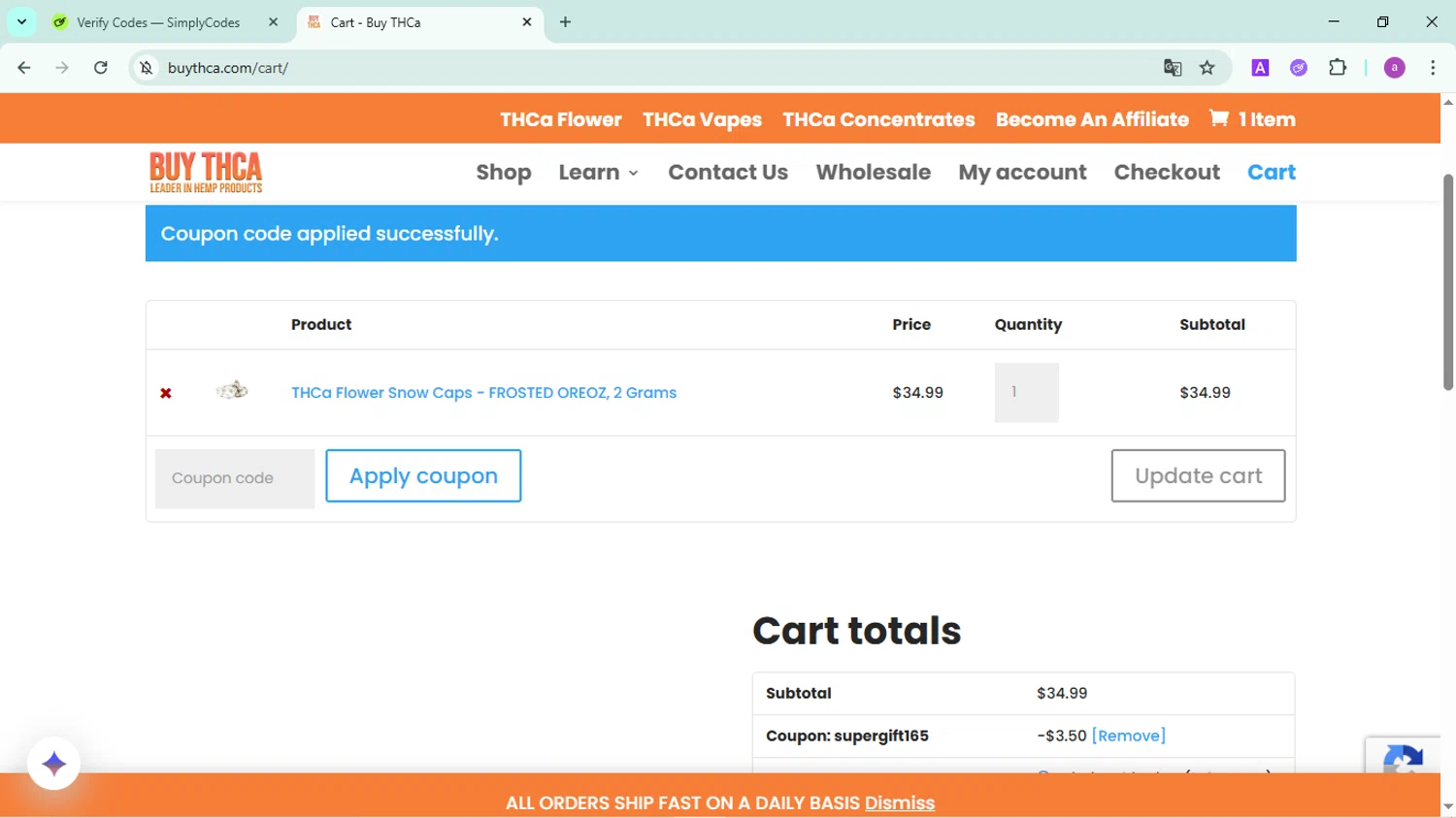
Task: Click the quantity input field
Action: (1026, 392)
